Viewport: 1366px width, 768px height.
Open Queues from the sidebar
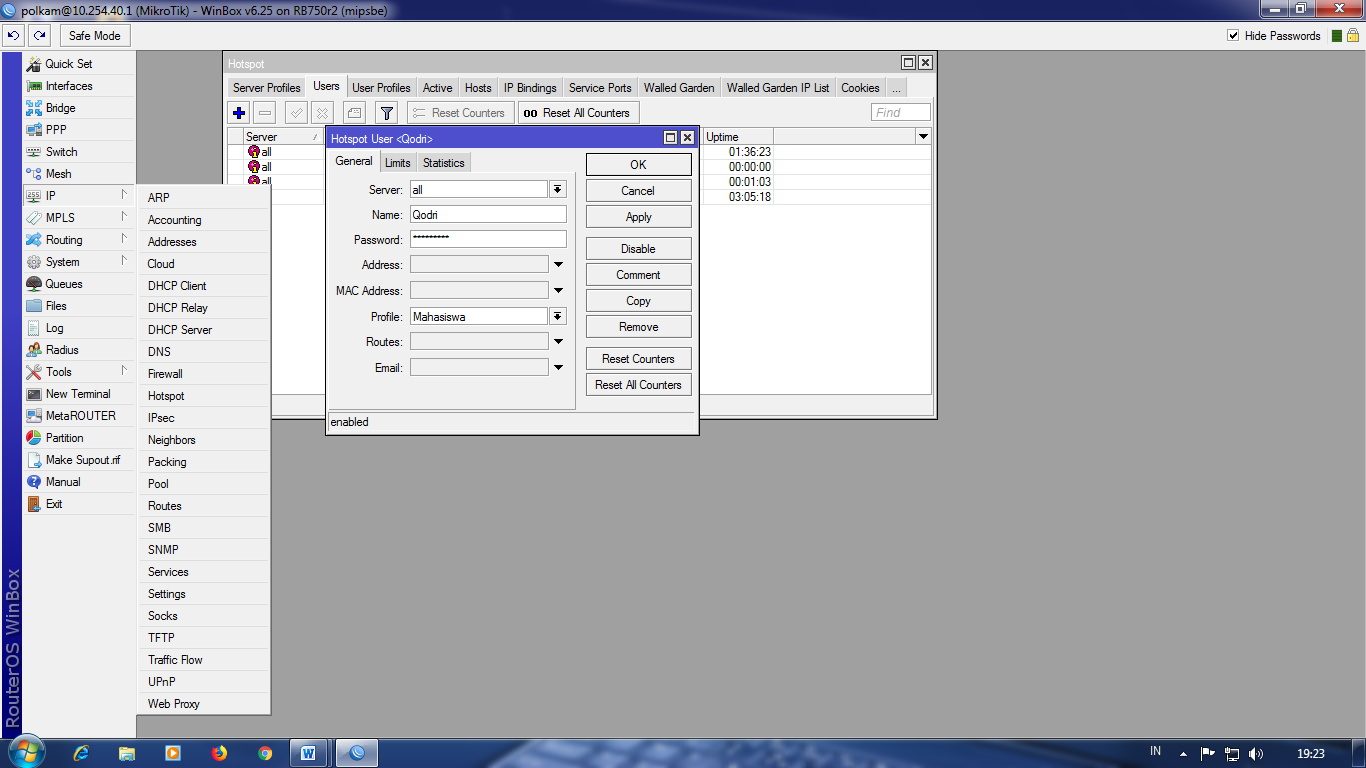[79, 284]
